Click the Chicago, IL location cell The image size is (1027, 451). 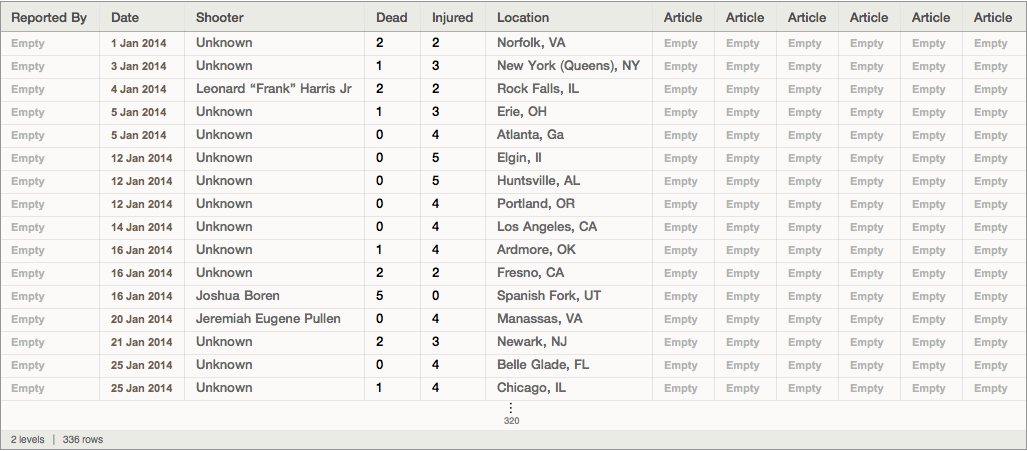pos(531,388)
